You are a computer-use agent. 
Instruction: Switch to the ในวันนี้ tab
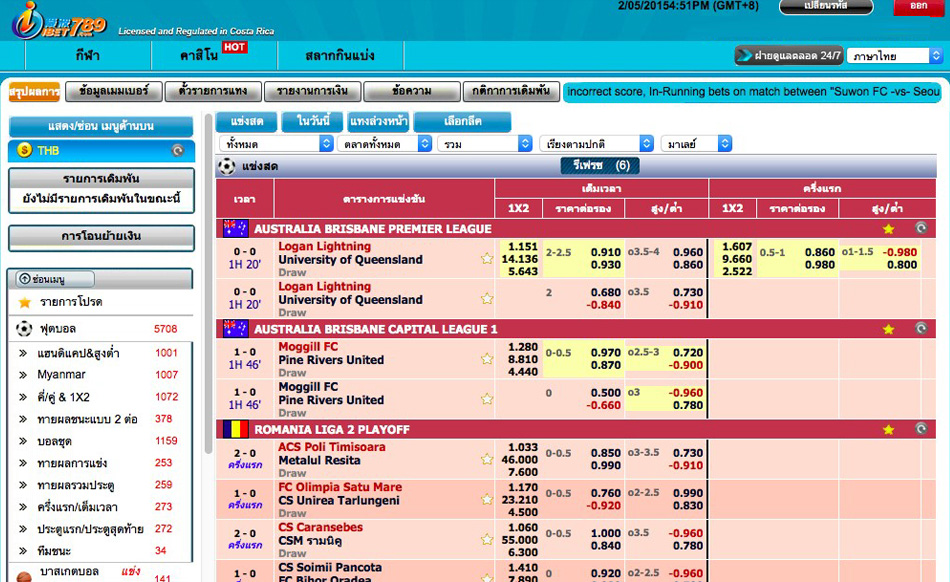click(x=306, y=122)
